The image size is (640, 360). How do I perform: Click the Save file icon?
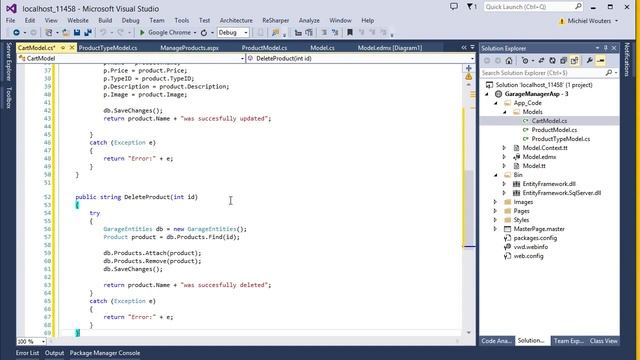click(77, 32)
